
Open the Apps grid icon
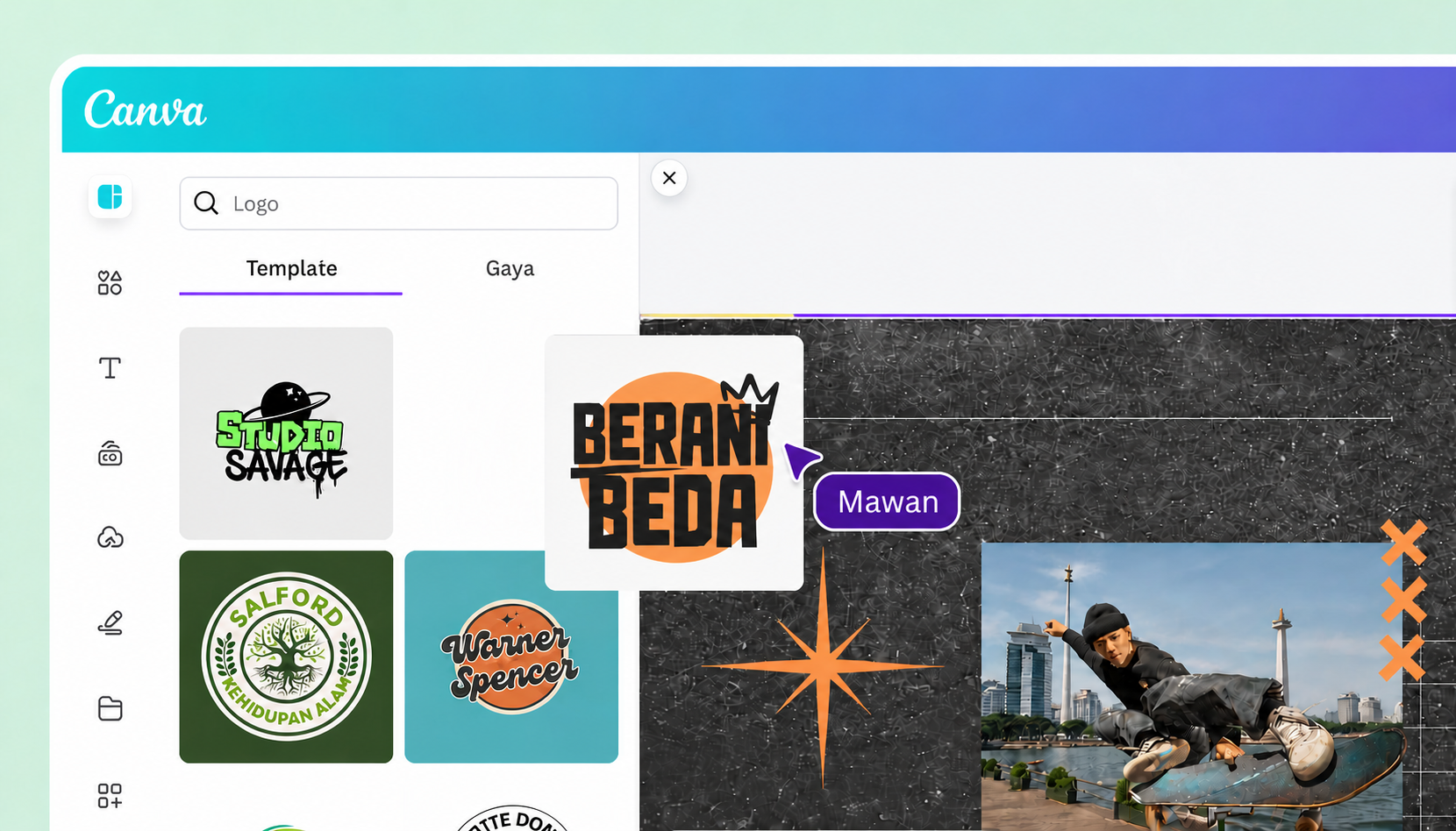click(x=110, y=795)
